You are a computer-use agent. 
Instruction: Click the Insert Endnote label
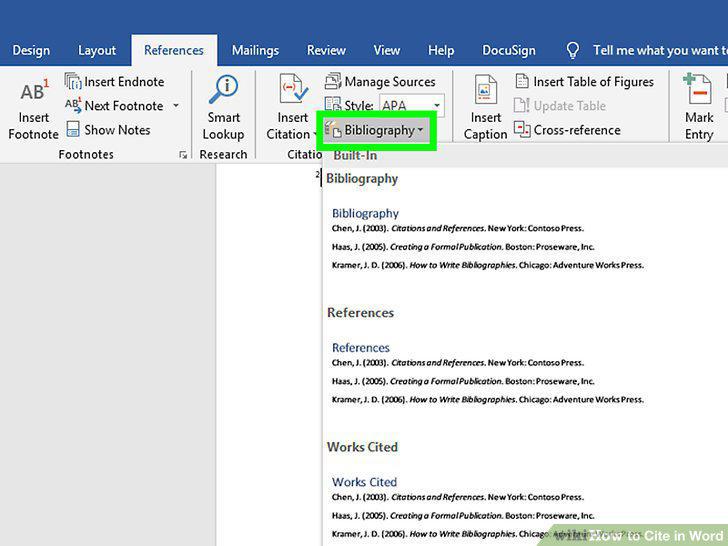[x=124, y=82]
